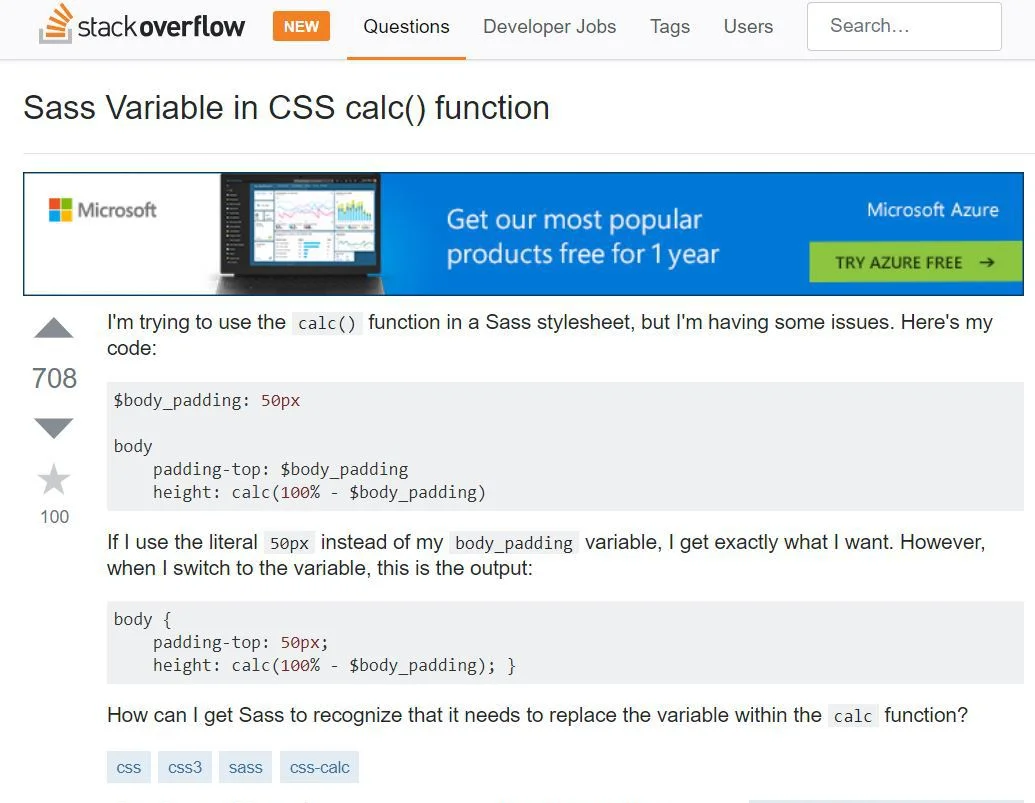Downvote the question with the down arrow
This screenshot has height=803, width=1035.
pos(53,428)
